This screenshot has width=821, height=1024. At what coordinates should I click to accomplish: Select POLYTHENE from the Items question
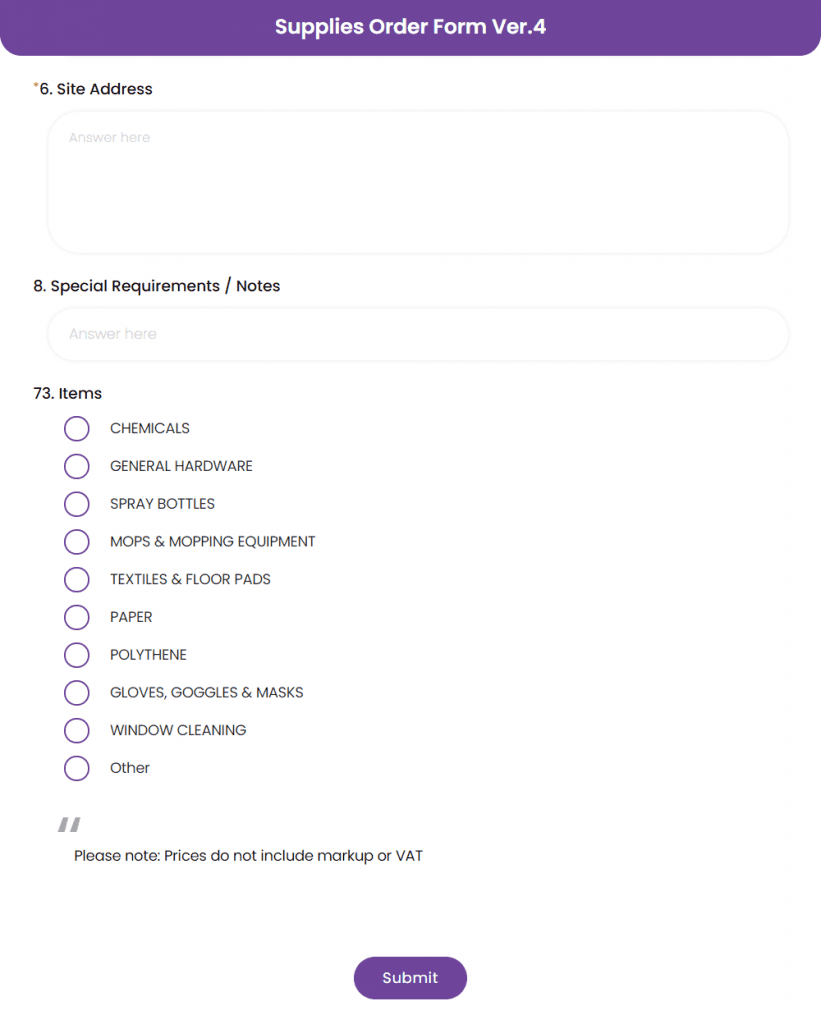pyautogui.click(x=77, y=655)
